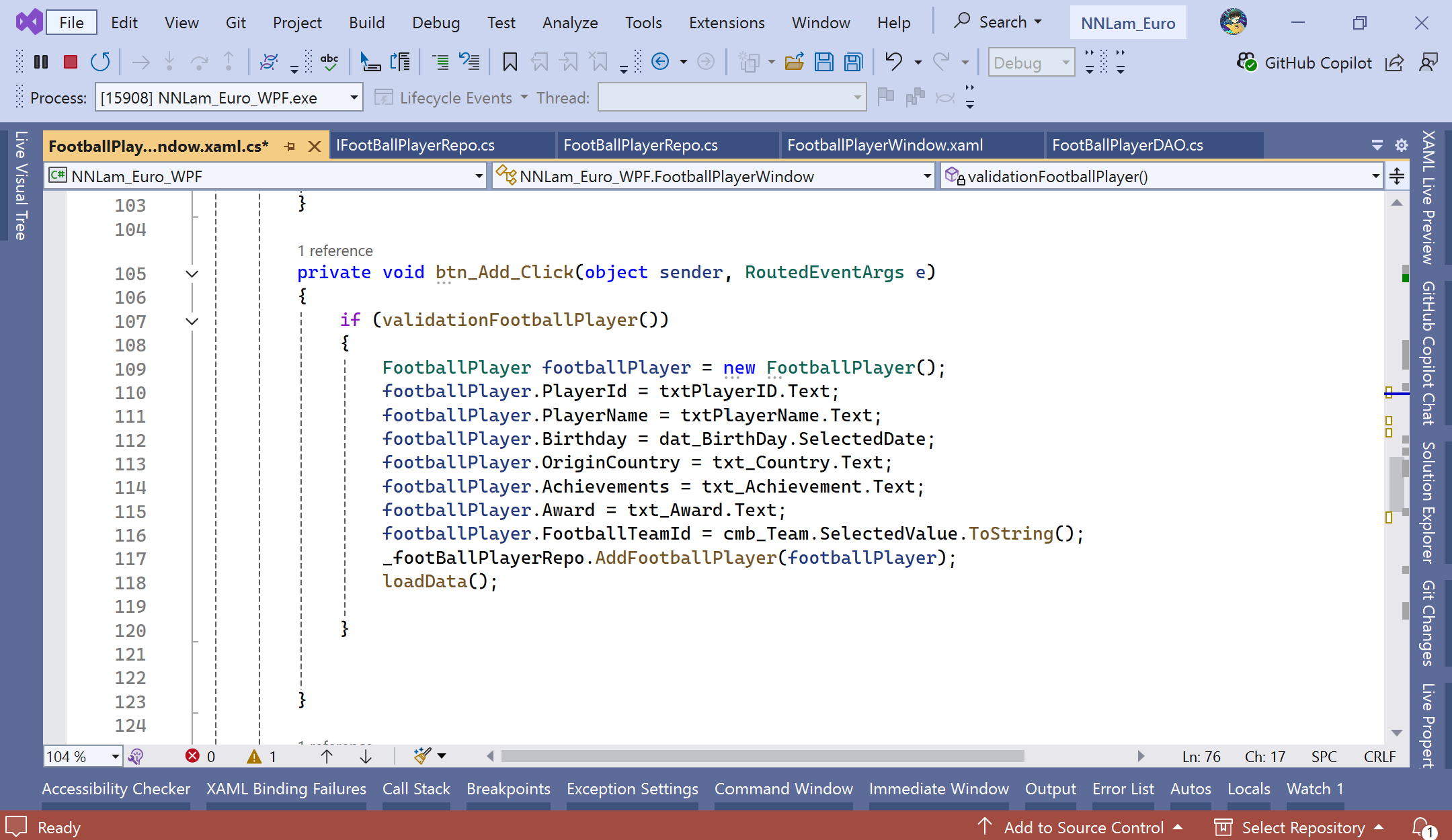Click Select Repository button
Image resolution: width=1452 pixels, height=840 pixels.
tap(1300, 827)
